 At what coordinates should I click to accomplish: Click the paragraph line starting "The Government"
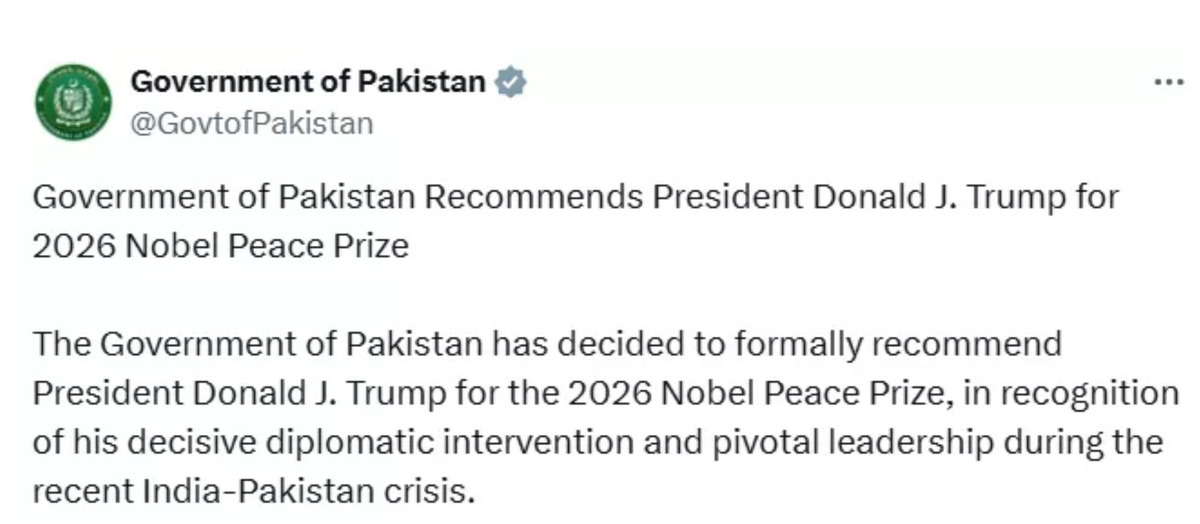[547, 344]
